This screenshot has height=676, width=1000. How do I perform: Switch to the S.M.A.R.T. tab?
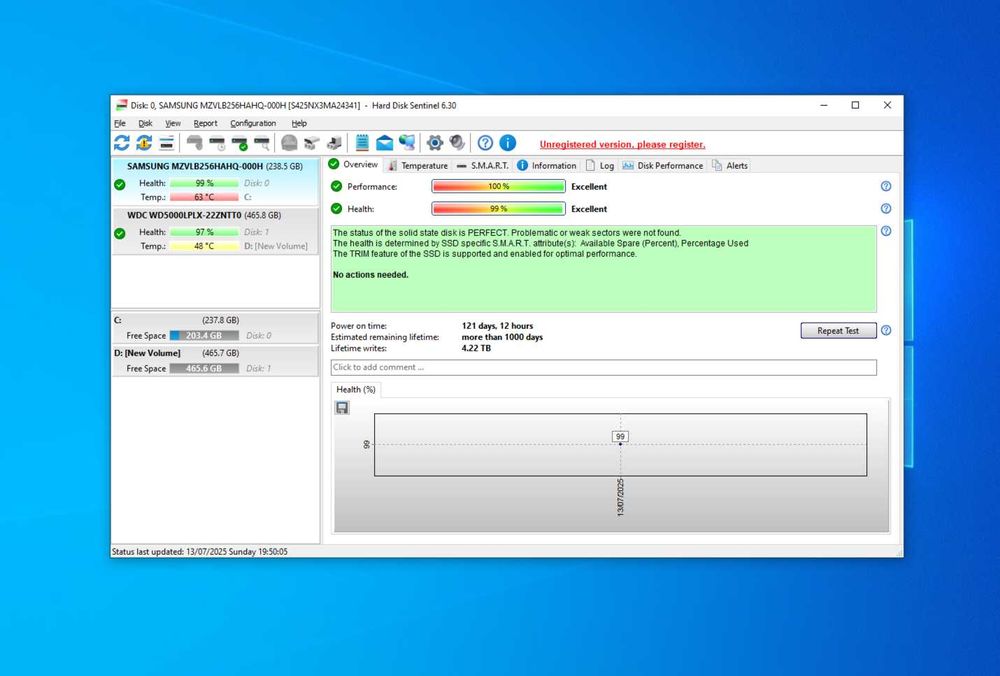point(483,166)
